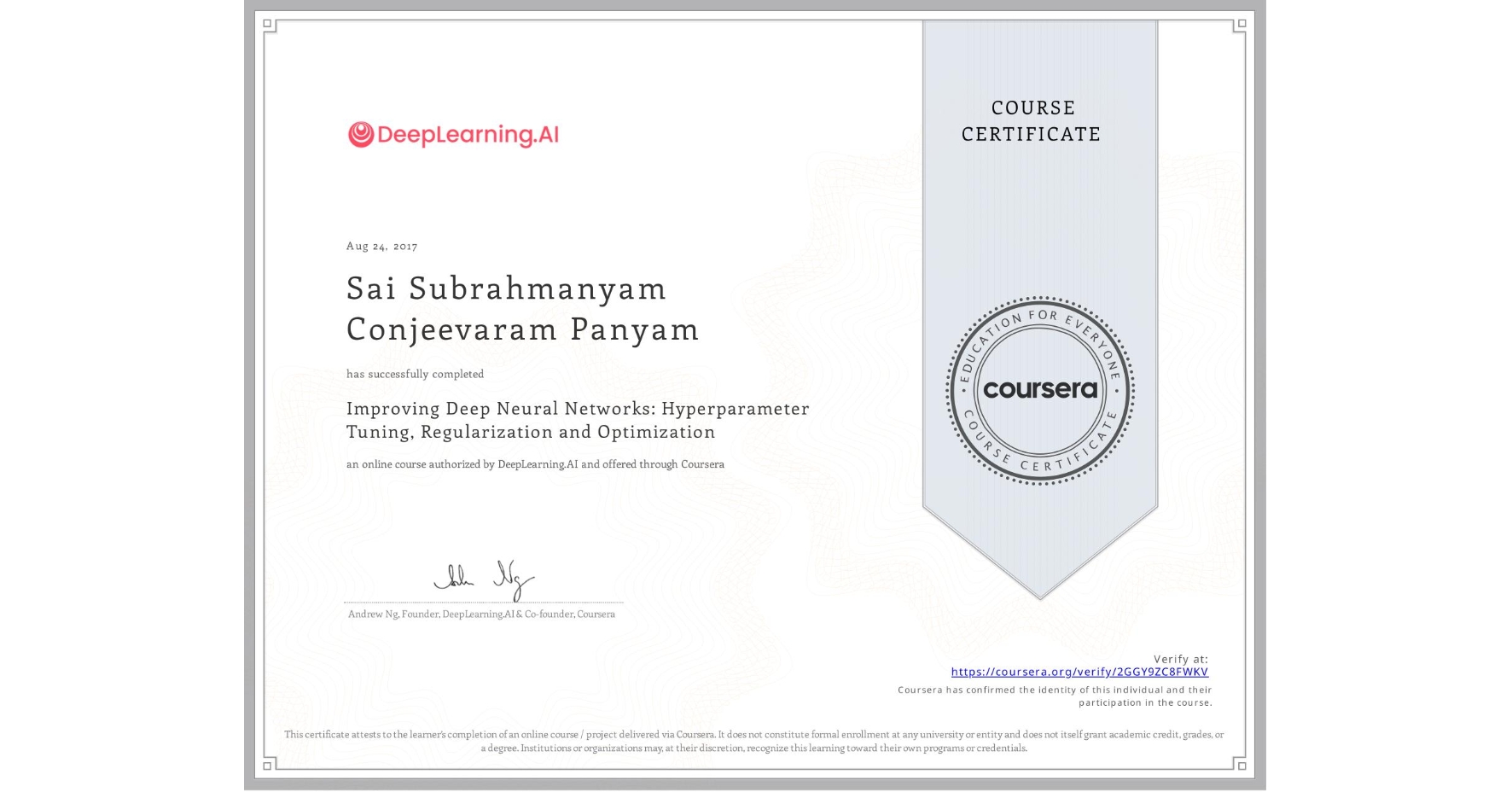The height and width of the screenshot is (792, 1512).
Task: Select the date text Aug 24, 2017
Action: [381, 246]
